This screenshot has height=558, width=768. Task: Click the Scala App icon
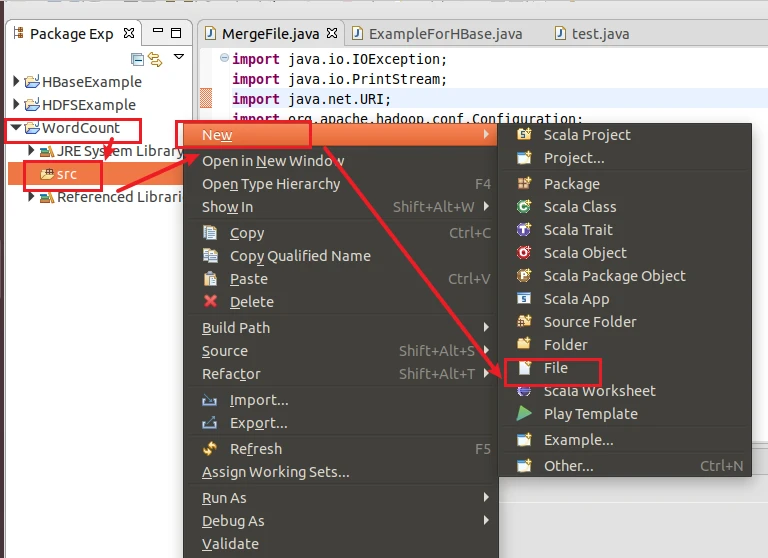coord(524,299)
